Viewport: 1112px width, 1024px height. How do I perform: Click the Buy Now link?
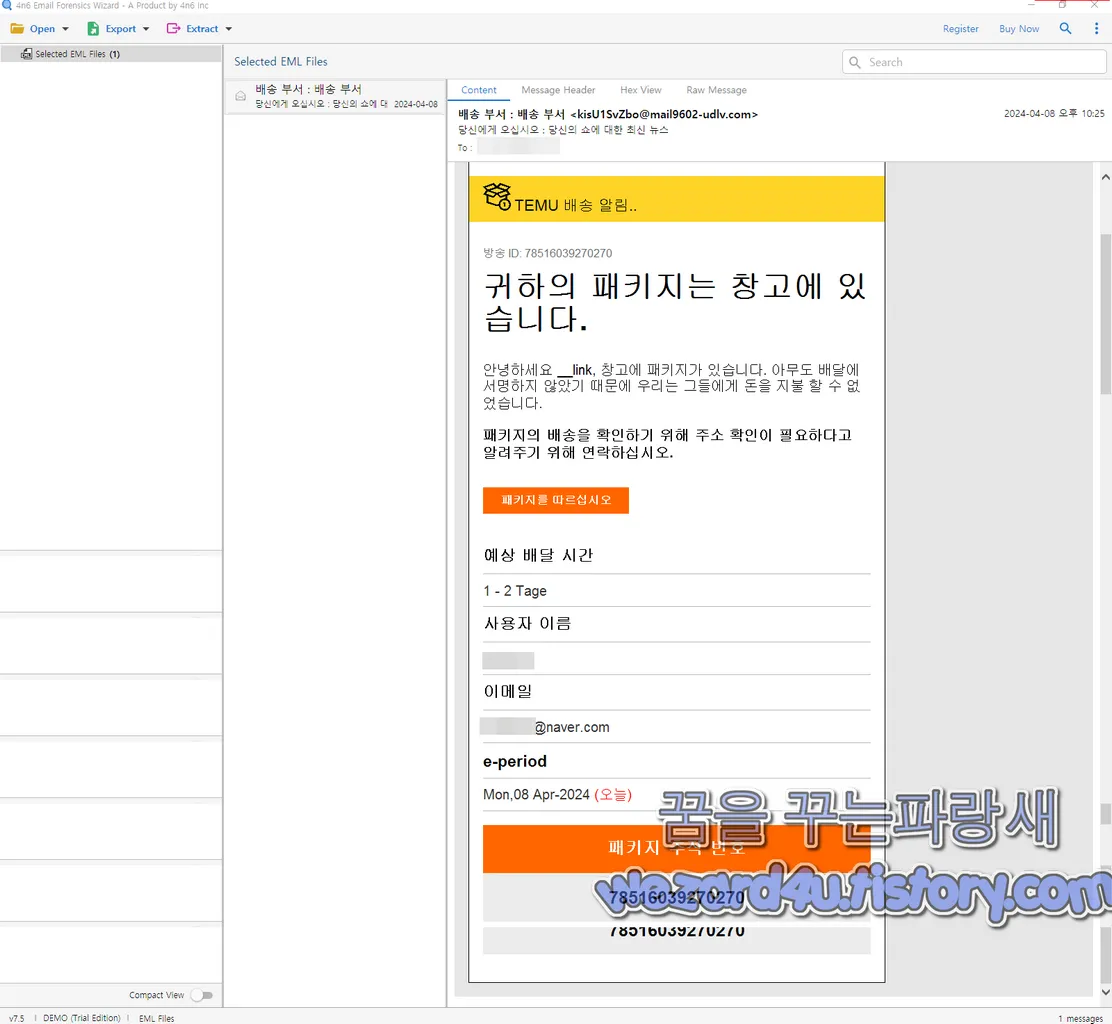[x=1019, y=29]
